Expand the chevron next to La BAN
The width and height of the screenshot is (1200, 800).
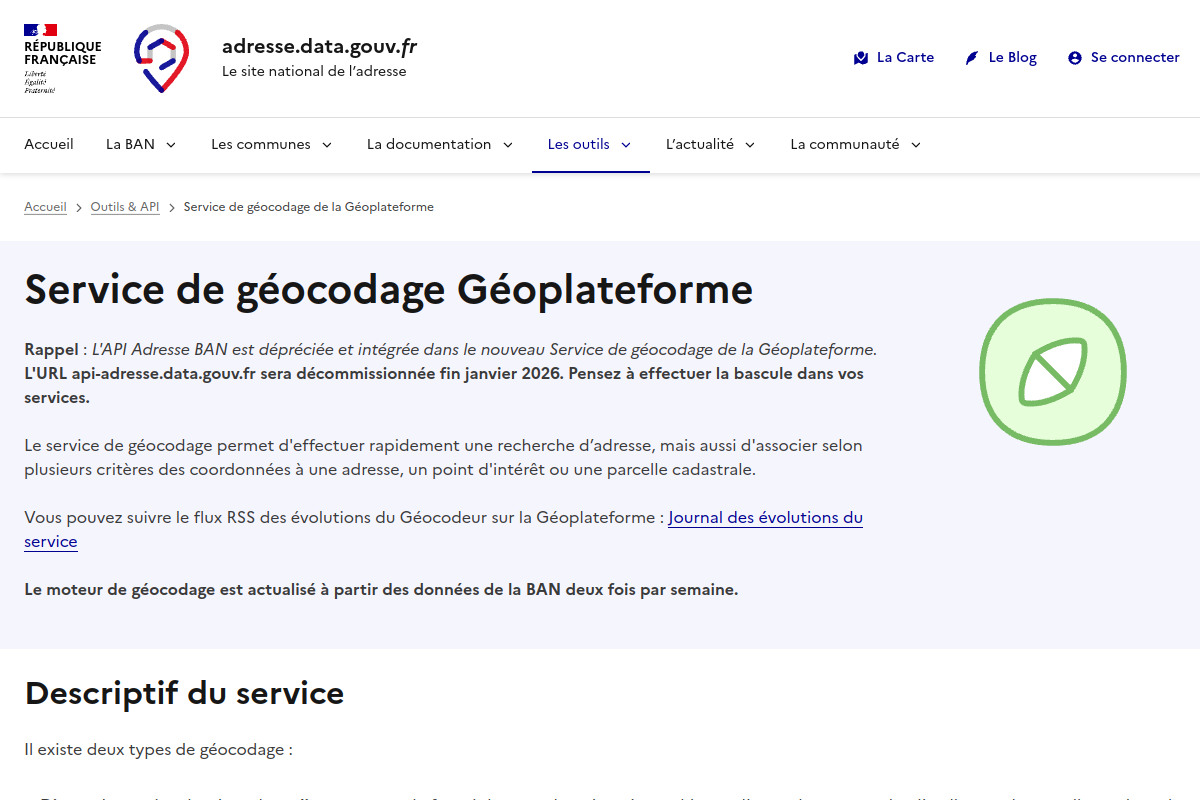171,145
